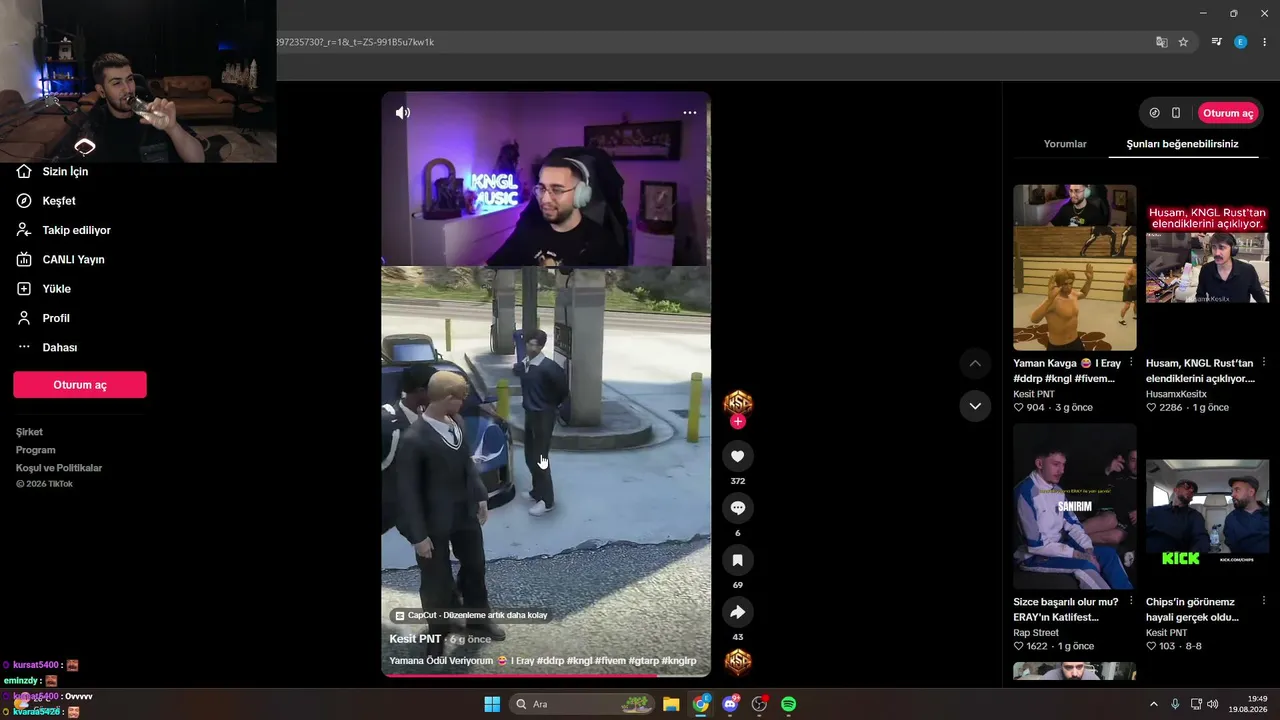Click the Rap Street channel name

[x=1036, y=633]
